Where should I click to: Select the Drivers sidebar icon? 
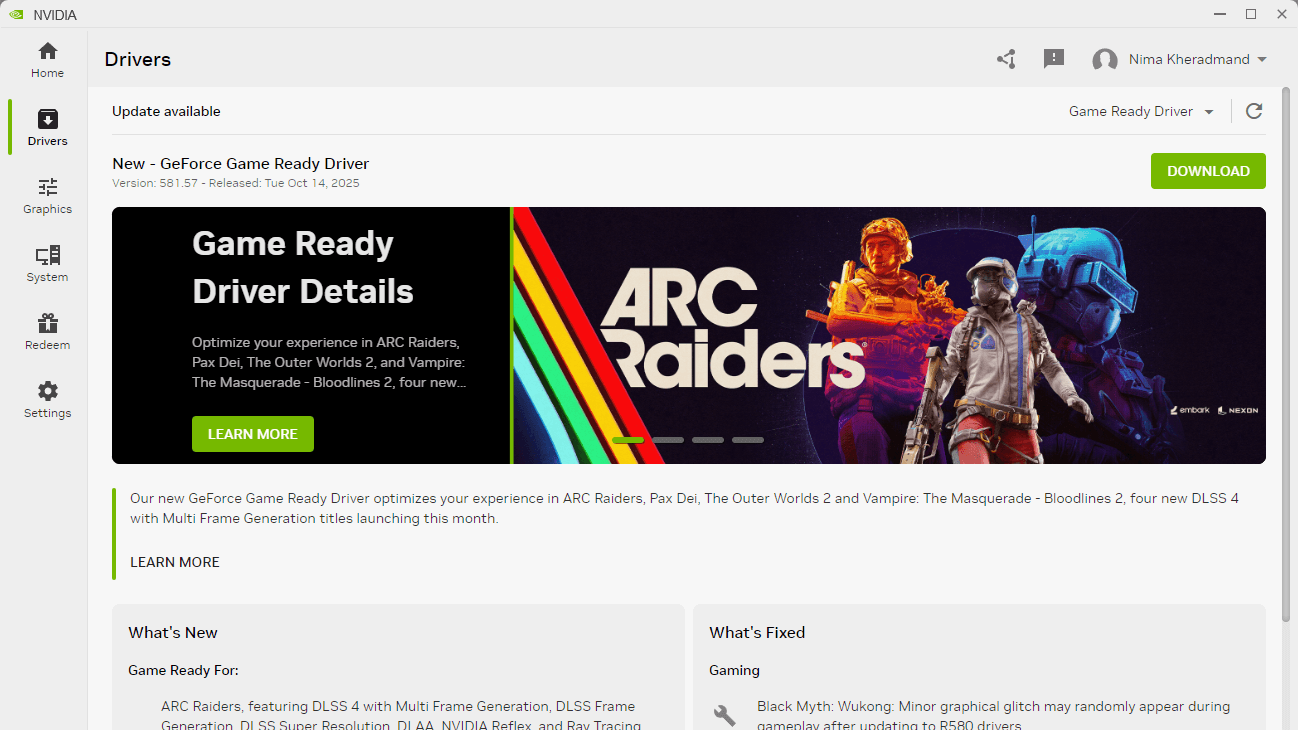pos(47,127)
